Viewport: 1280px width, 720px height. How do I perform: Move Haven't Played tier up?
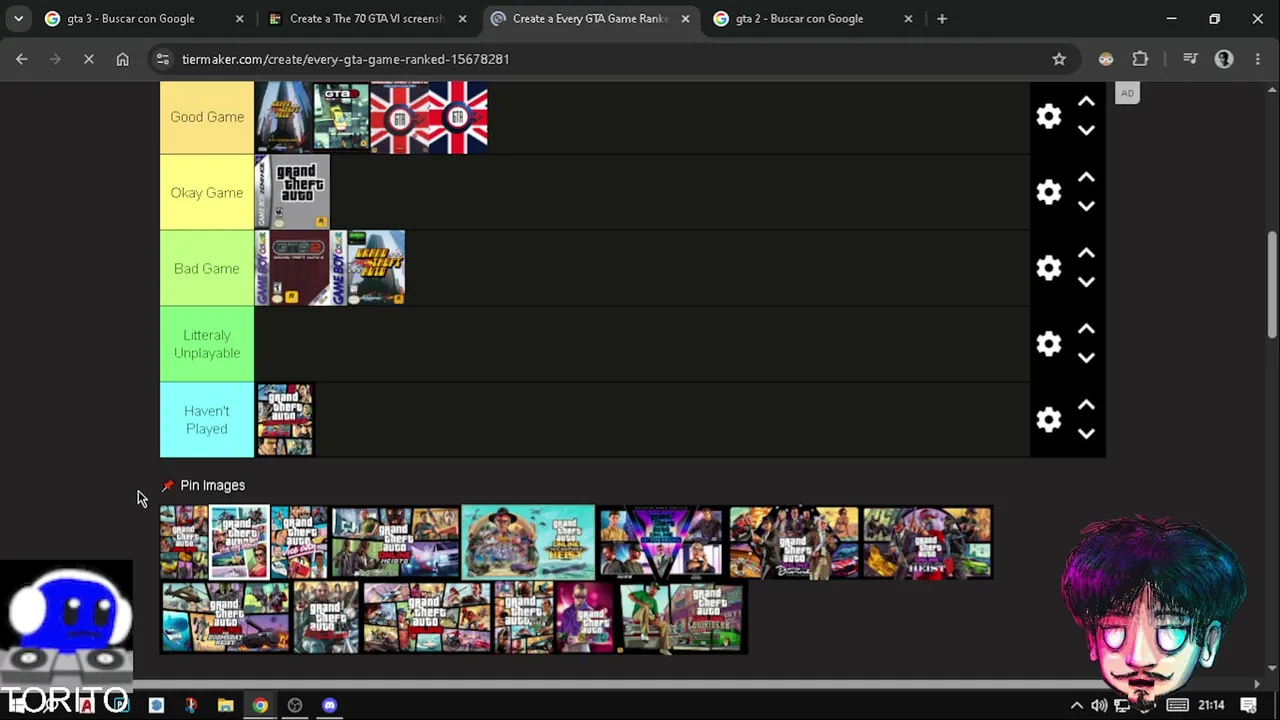pyautogui.click(x=1086, y=406)
